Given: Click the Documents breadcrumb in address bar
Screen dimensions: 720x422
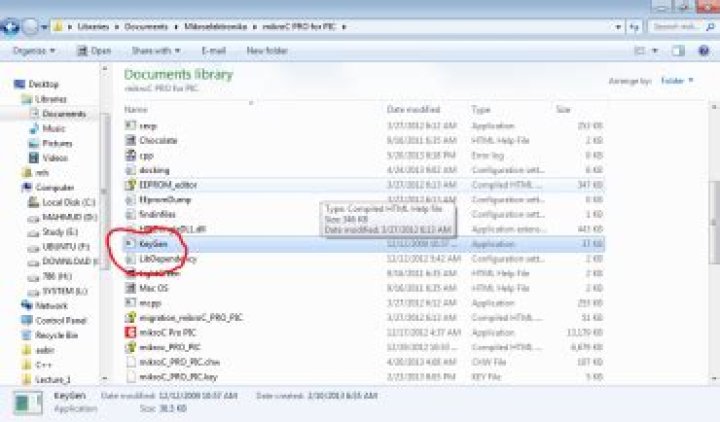Looking at the screenshot, I should pyautogui.click(x=146, y=27).
